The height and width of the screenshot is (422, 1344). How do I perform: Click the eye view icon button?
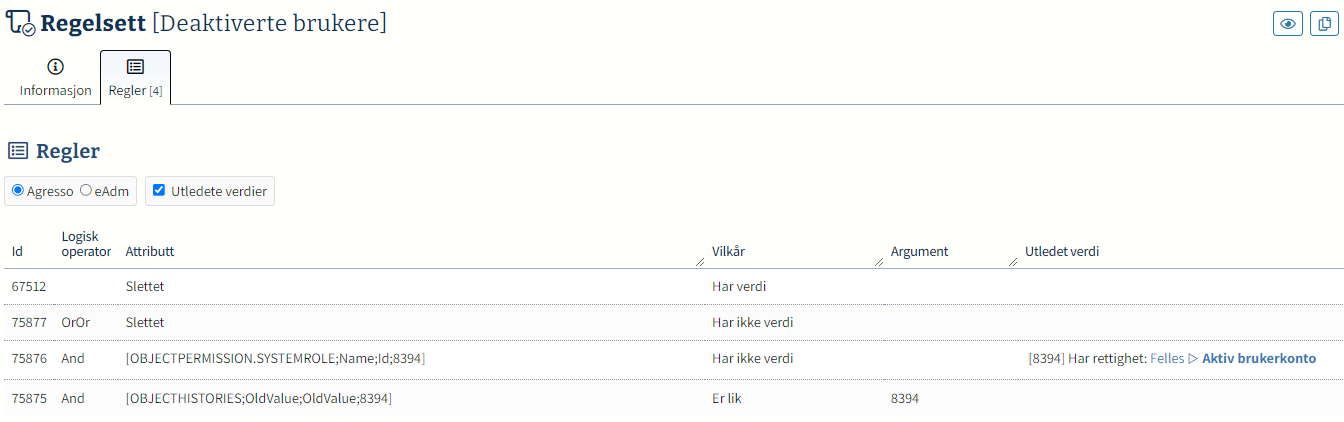(x=1287, y=24)
